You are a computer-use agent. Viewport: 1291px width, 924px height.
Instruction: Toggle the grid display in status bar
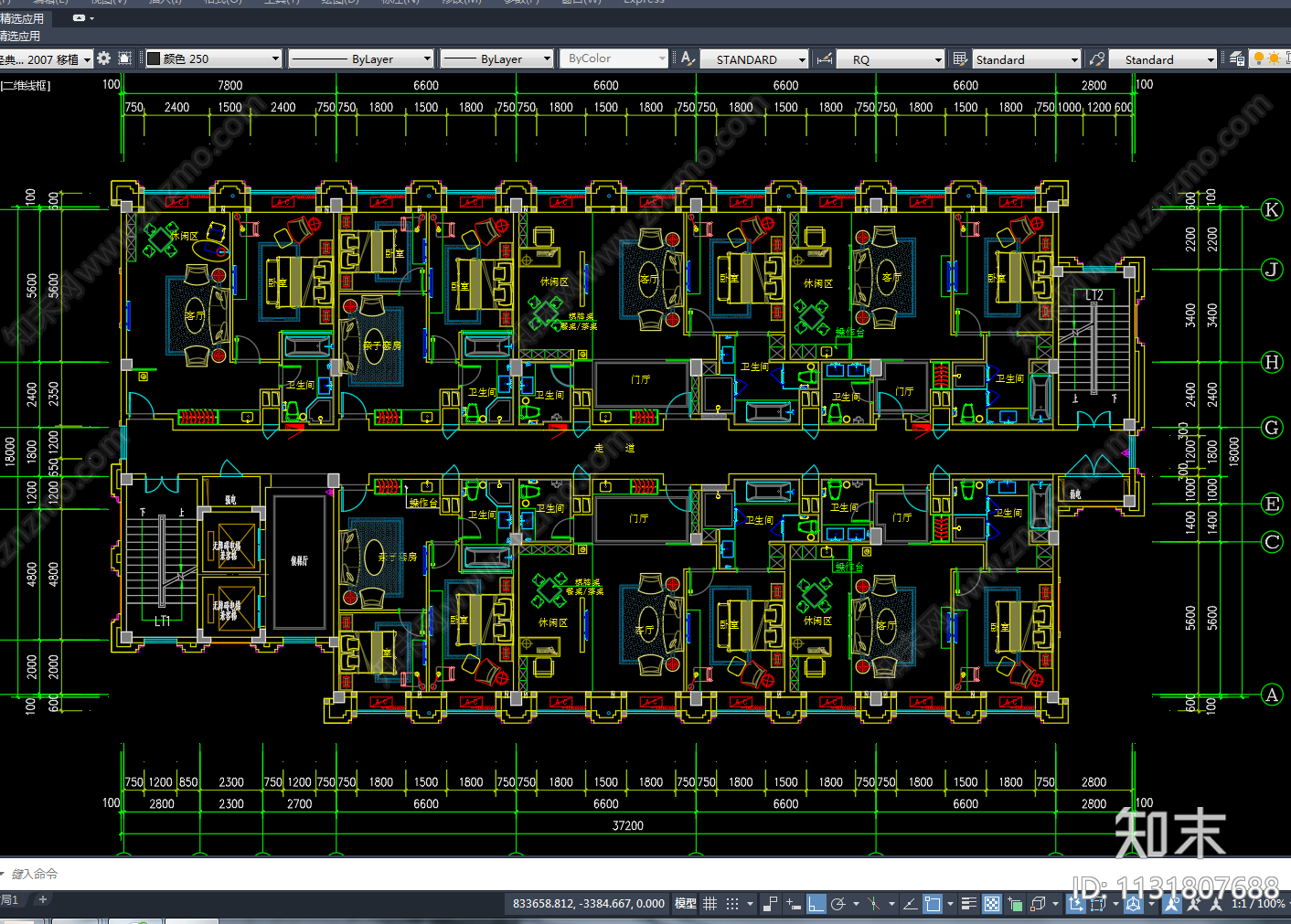pyautogui.click(x=710, y=903)
